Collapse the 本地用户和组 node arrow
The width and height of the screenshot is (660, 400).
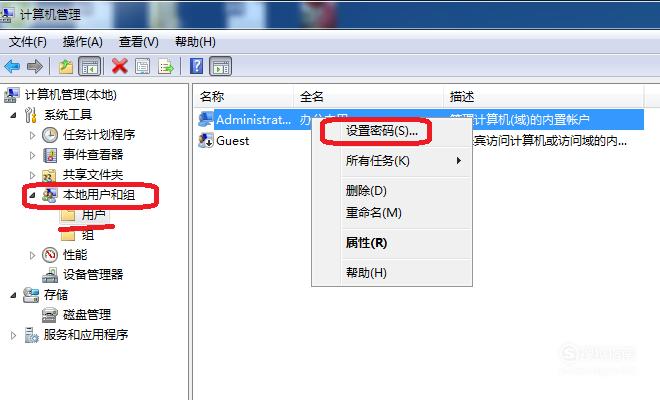point(32,195)
